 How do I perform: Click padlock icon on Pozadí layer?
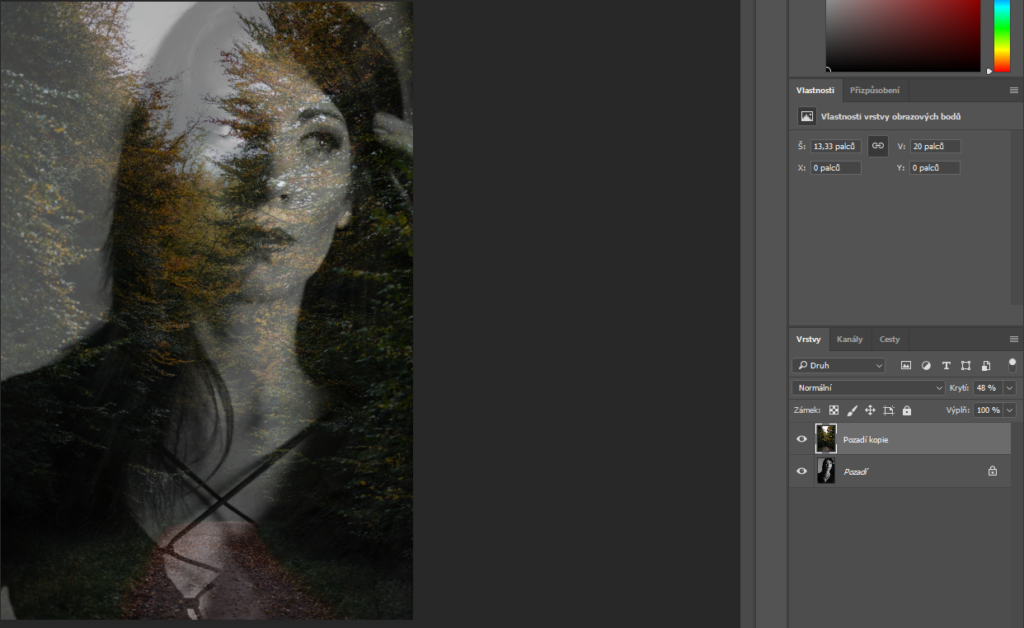tap(993, 471)
